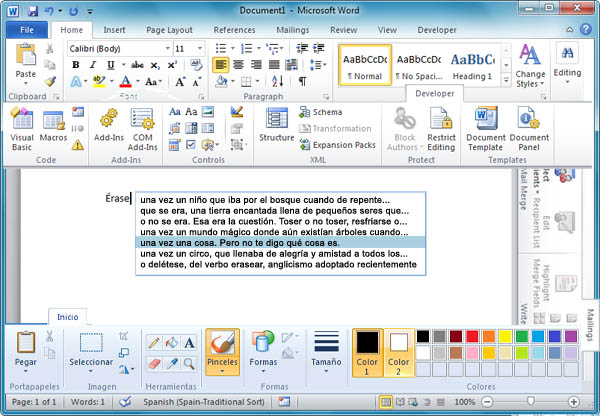
Task: Expand the Paste options arrow
Action: point(26,83)
